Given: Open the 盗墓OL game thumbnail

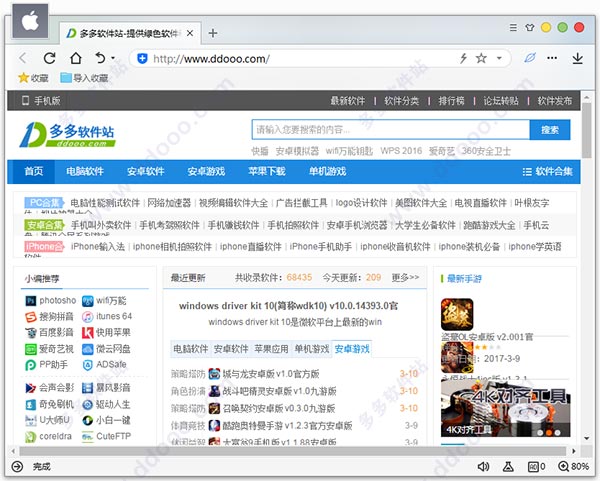Looking at the screenshot, I should click(457, 315).
